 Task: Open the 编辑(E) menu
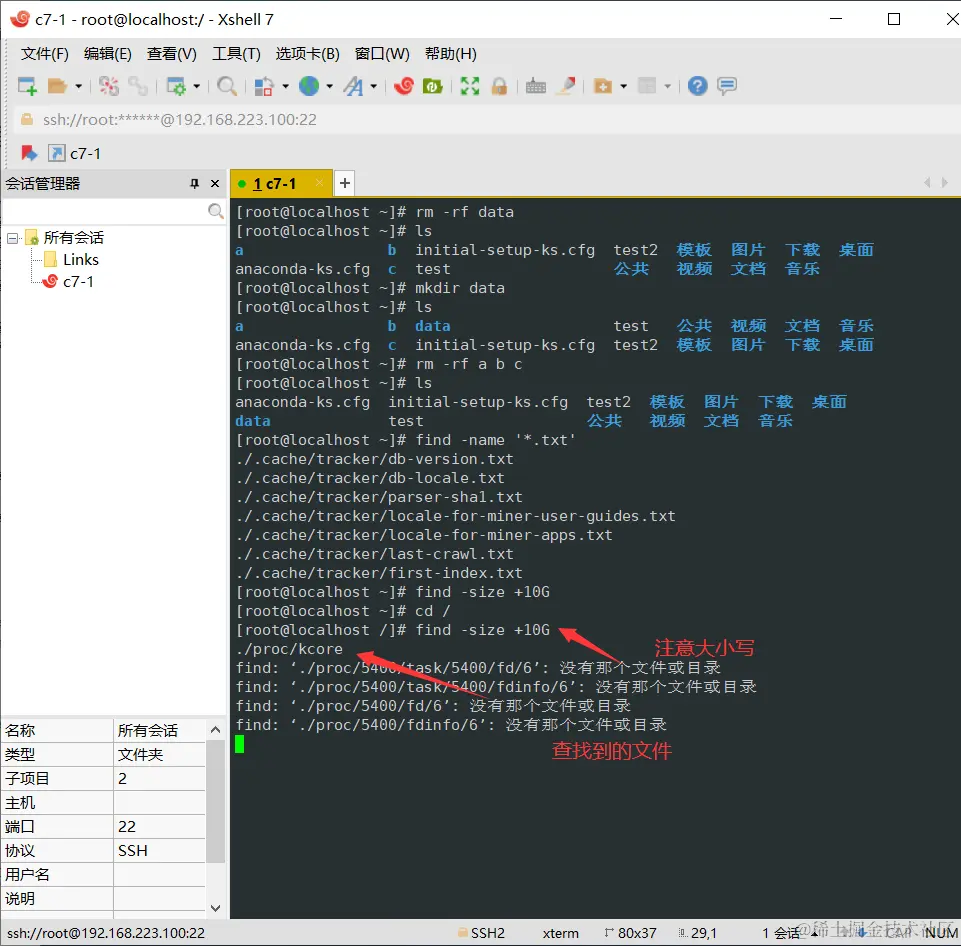(x=108, y=54)
